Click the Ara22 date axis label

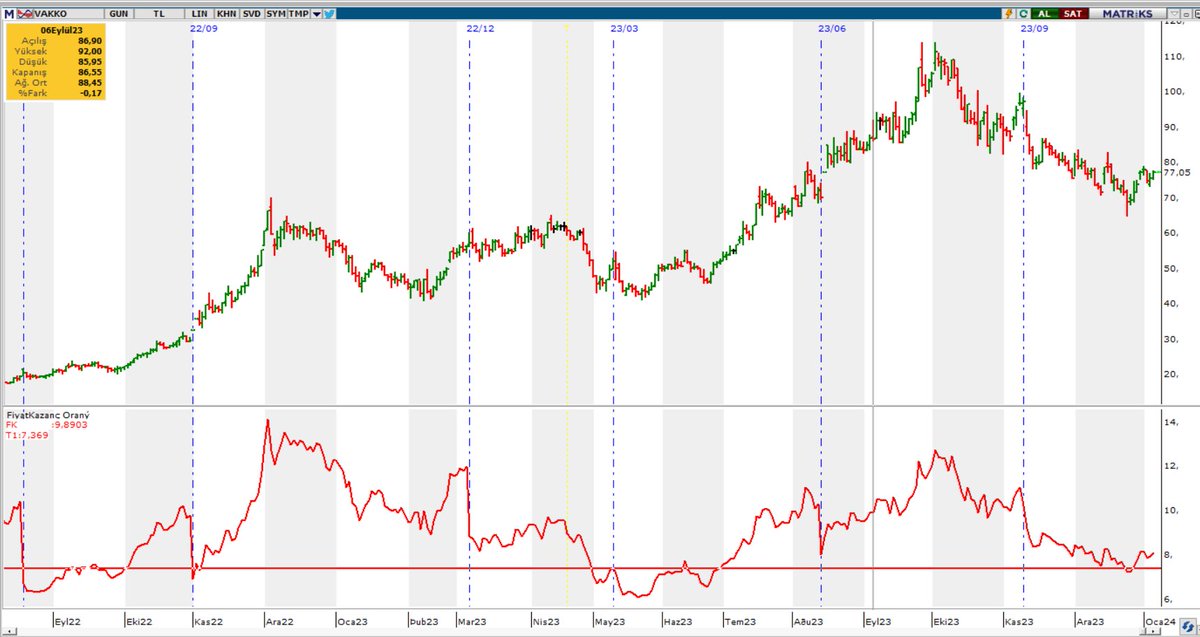click(279, 622)
